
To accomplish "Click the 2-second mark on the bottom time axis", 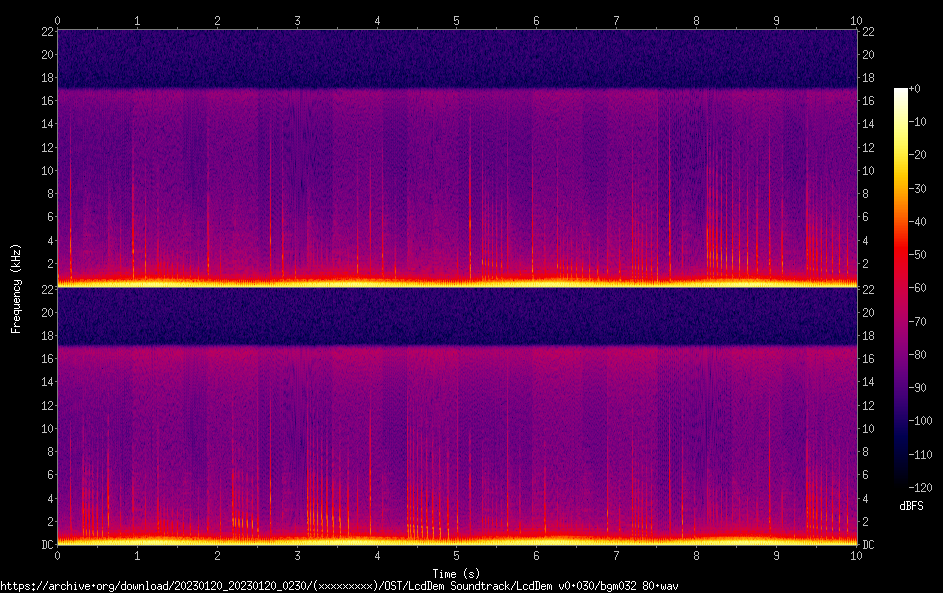I will click(217, 554).
